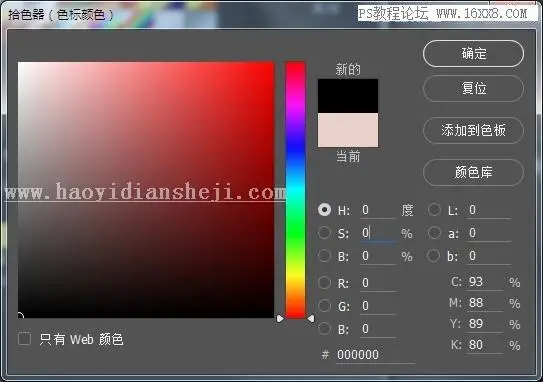This screenshot has height=382, width=543.
Task: Click the hex color code field
Action: click(375, 355)
